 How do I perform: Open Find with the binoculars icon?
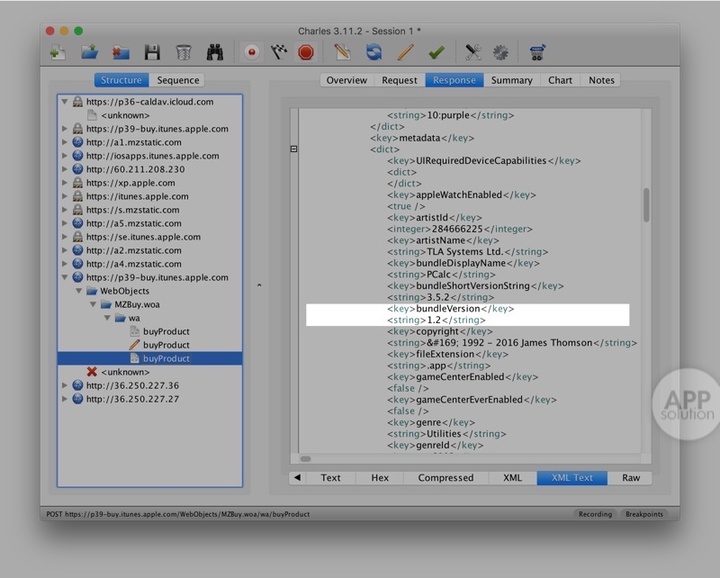pos(214,52)
